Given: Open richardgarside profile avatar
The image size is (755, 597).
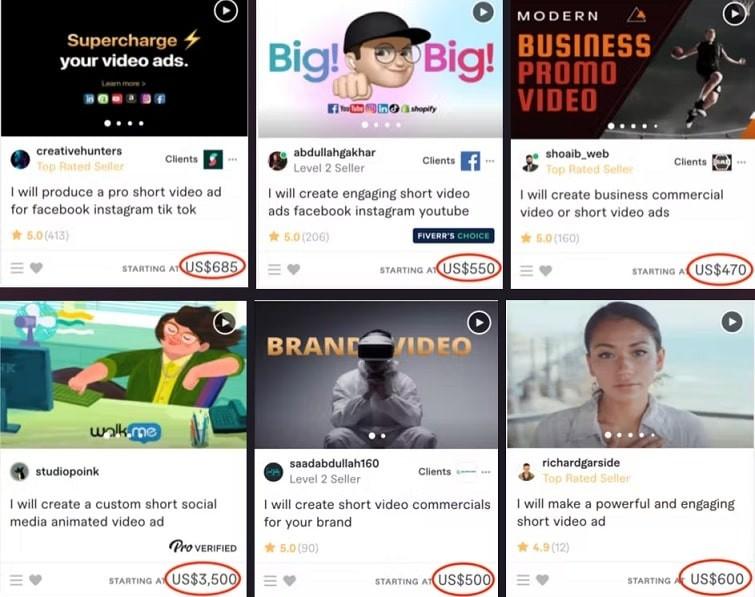Looking at the screenshot, I should (526, 472).
